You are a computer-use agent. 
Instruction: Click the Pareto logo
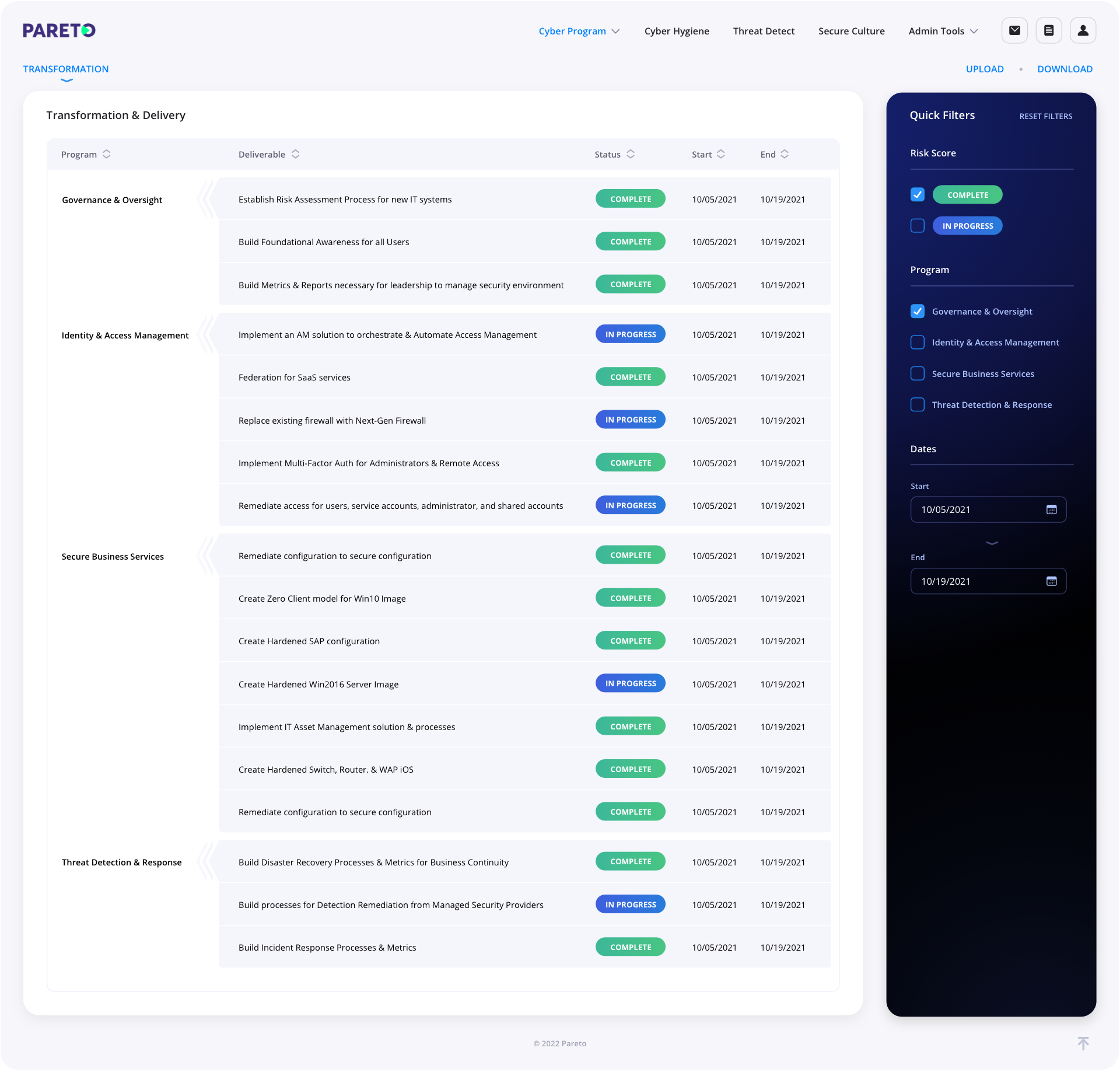58,30
